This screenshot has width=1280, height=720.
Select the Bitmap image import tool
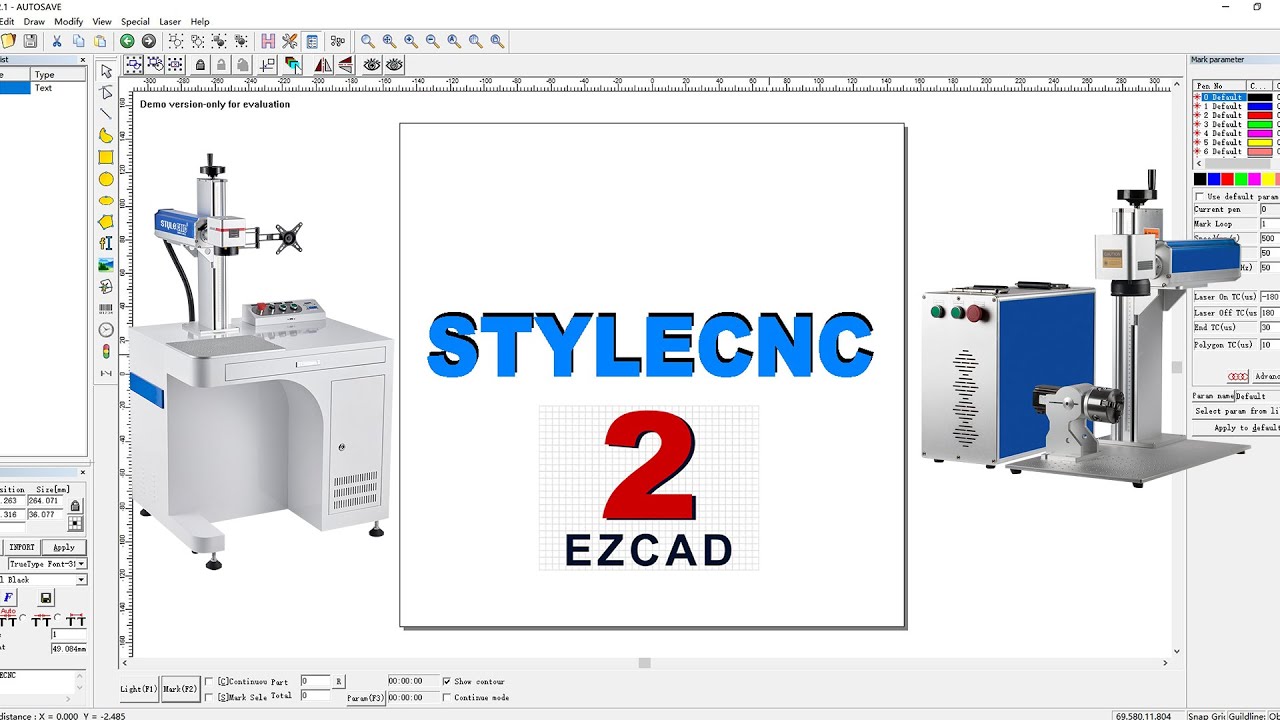[106, 265]
